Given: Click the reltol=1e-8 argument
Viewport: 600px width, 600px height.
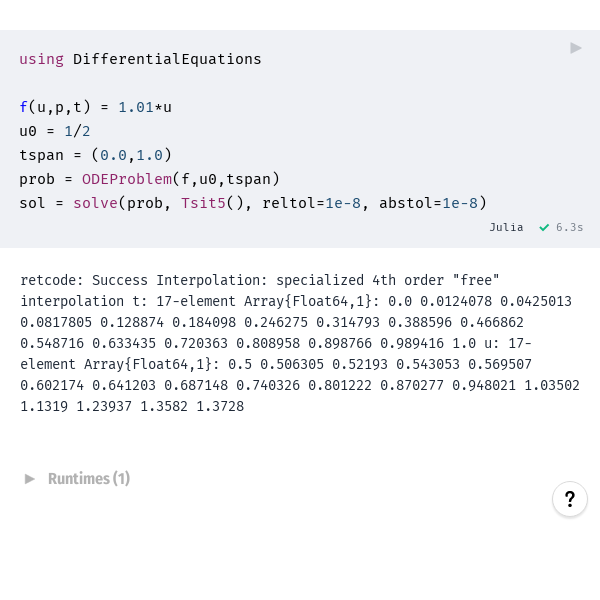Looking at the screenshot, I should [311, 203].
